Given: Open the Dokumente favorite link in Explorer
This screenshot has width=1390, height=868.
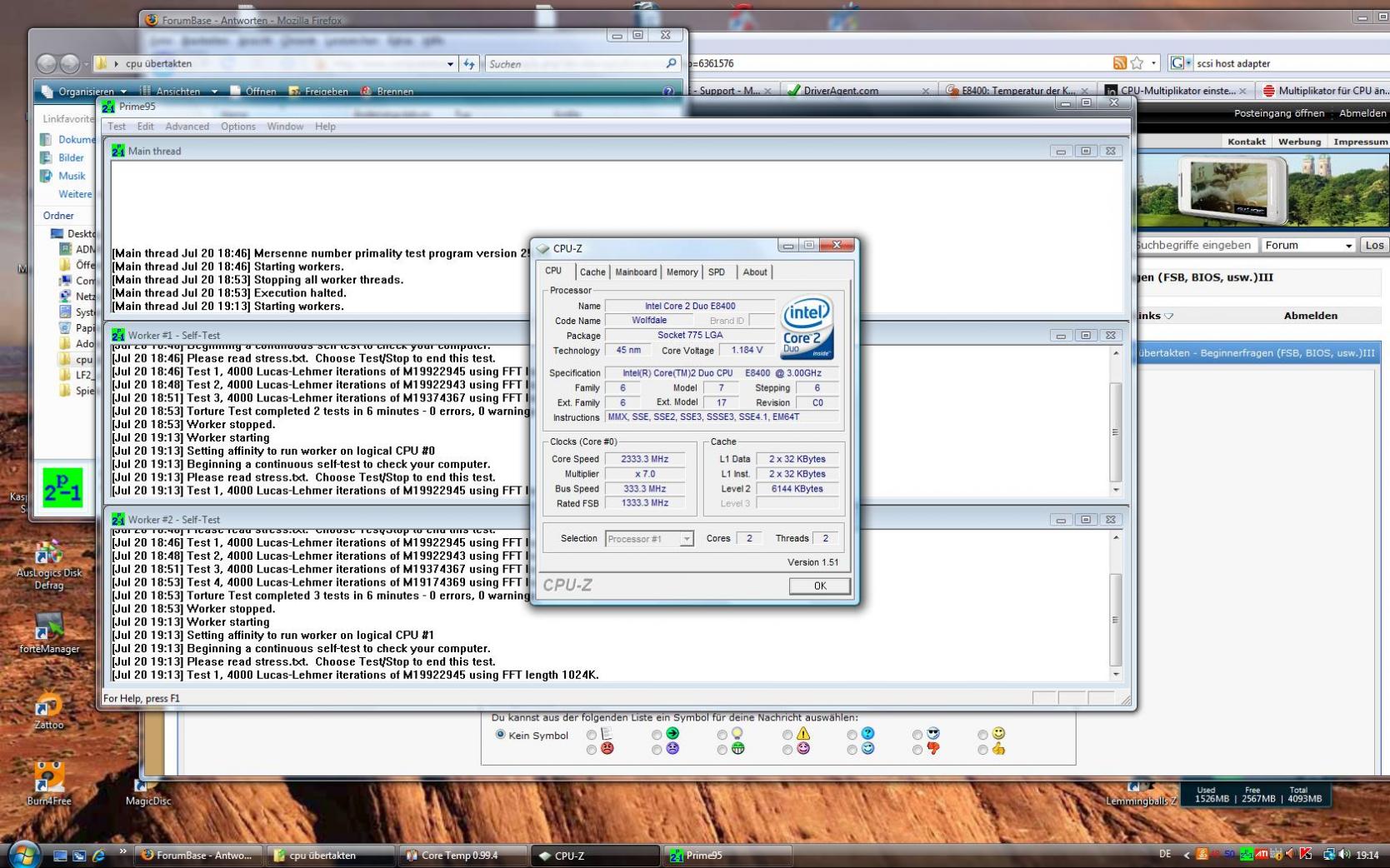Looking at the screenshot, I should point(68,139).
